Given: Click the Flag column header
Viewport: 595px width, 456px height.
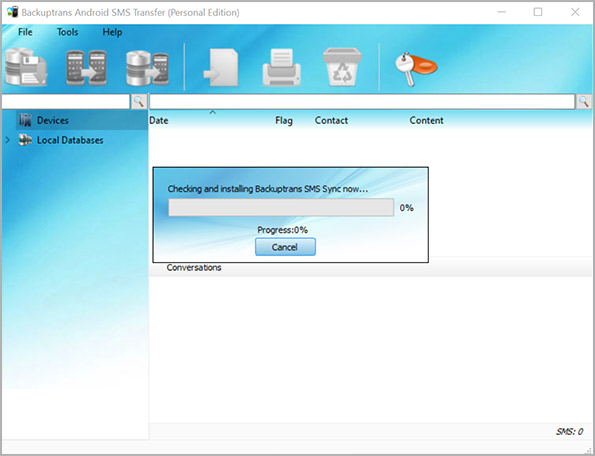Looking at the screenshot, I should (284, 120).
